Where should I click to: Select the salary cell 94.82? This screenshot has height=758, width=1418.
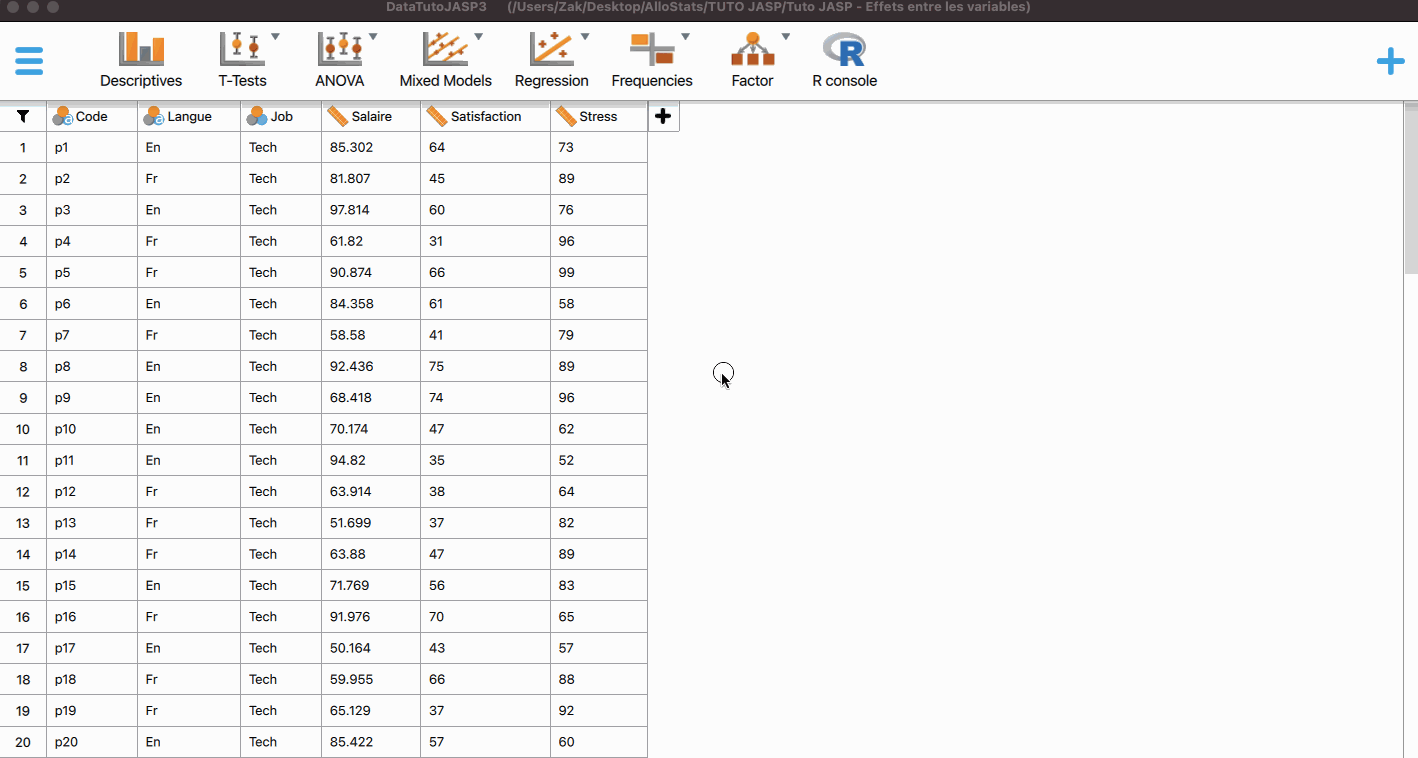pos(371,460)
